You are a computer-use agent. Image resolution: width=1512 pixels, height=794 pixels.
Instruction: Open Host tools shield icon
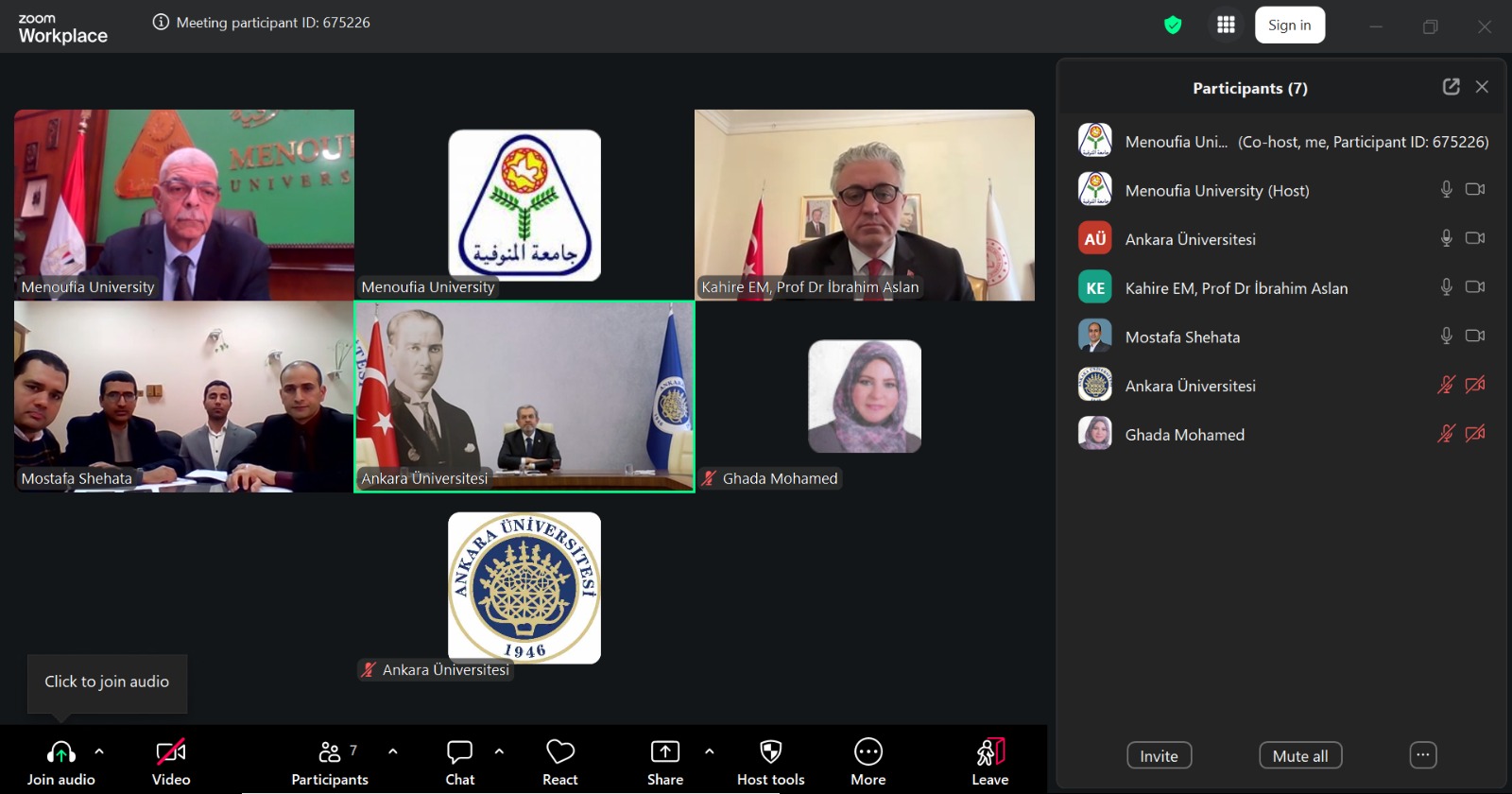click(x=770, y=752)
